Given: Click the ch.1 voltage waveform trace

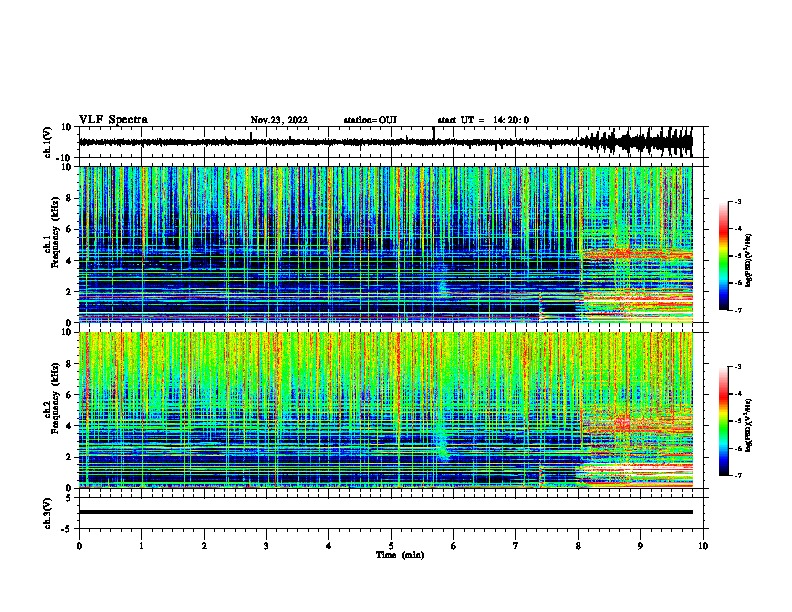Looking at the screenshot, I should coord(385,142).
